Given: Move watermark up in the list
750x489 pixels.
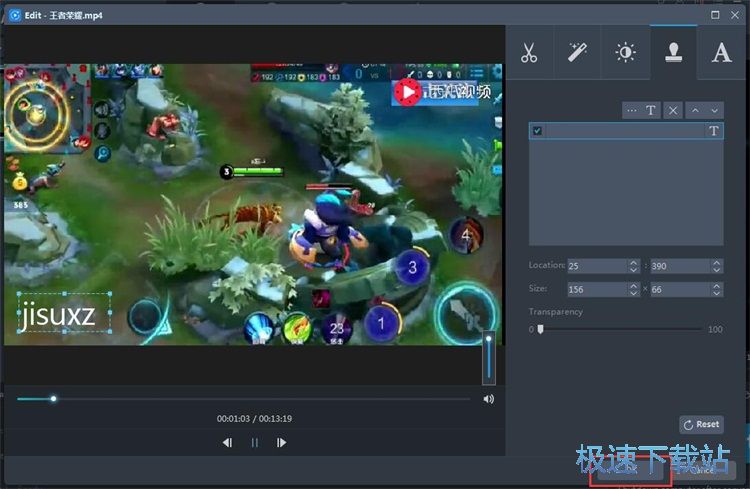Looking at the screenshot, I should (x=696, y=110).
